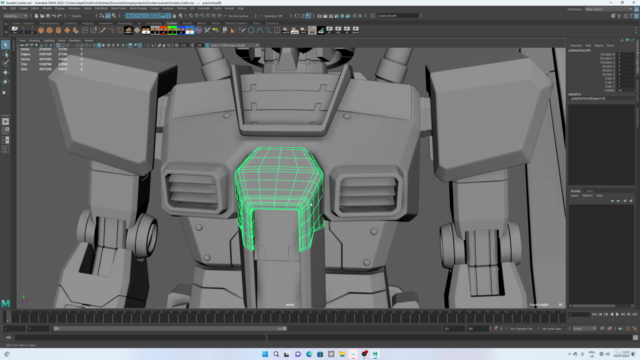The width and height of the screenshot is (640, 360).
Task: Open the Modeling menu set dropdown
Action: click(15, 16)
